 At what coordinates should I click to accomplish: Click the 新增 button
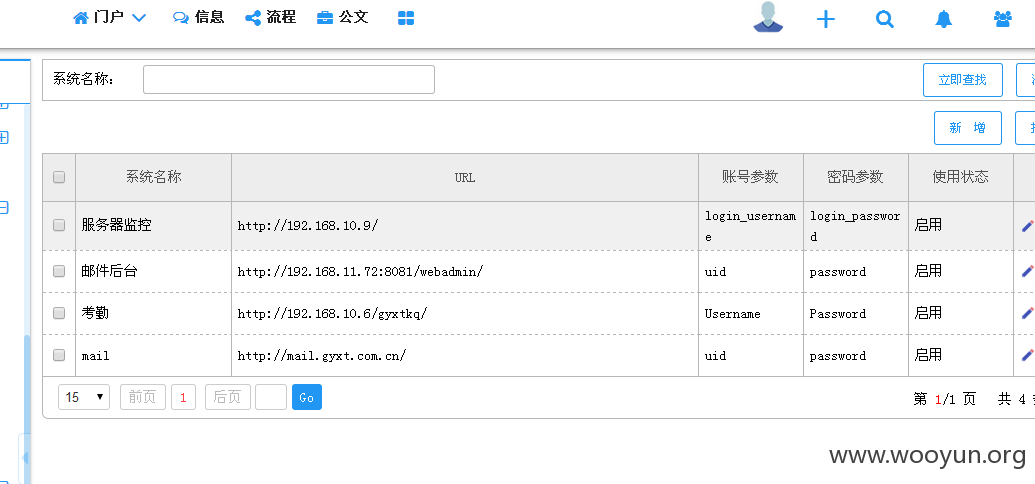968,128
